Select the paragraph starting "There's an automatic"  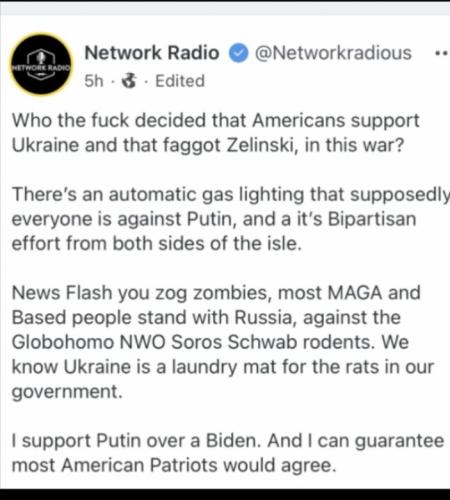pyautogui.click(x=231, y=219)
